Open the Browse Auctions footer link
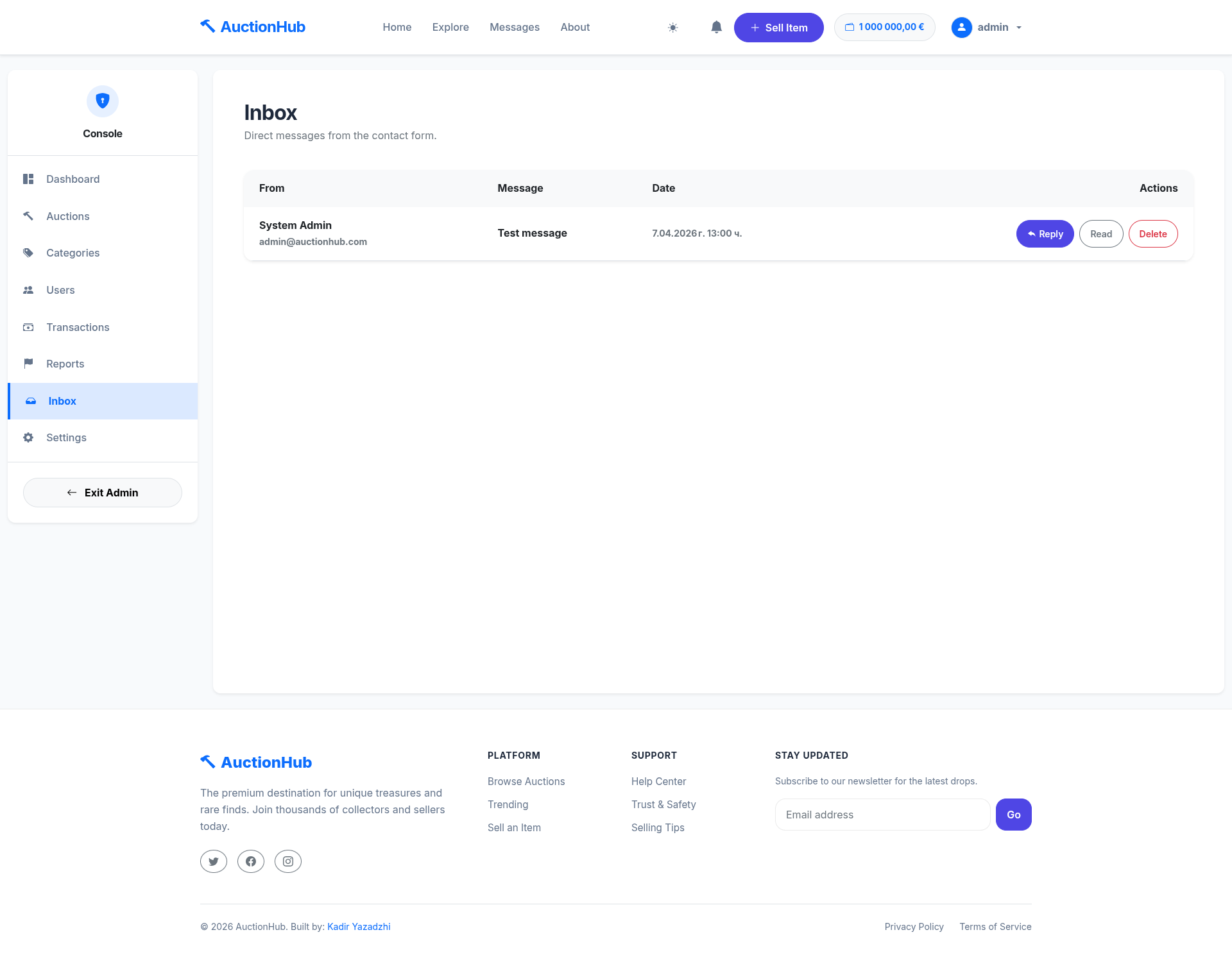The height and width of the screenshot is (955, 1232). coord(526,781)
